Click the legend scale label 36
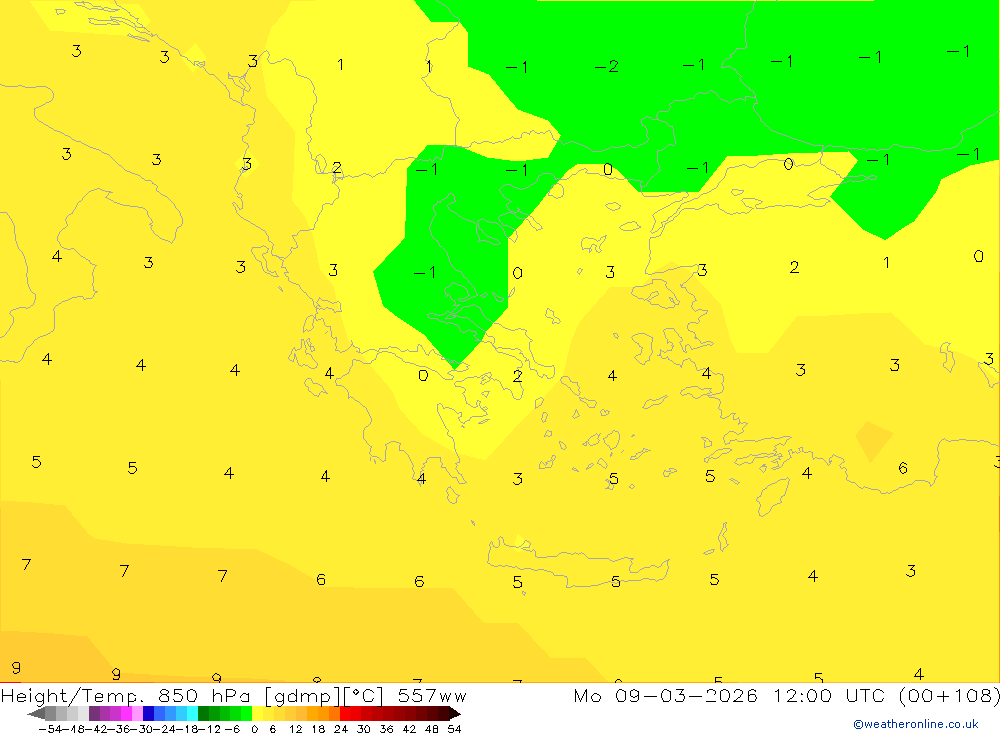Image resolution: width=1000 pixels, height=733 pixels. (x=386, y=729)
